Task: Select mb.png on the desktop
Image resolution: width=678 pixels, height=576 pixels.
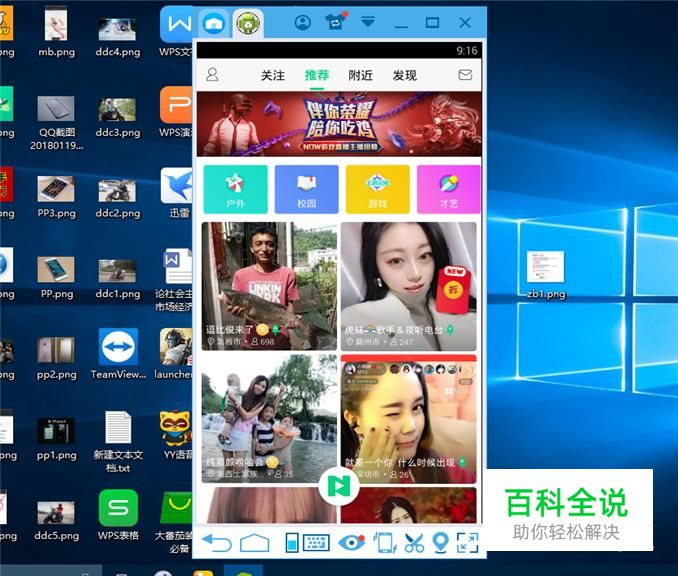Action: (56, 33)
